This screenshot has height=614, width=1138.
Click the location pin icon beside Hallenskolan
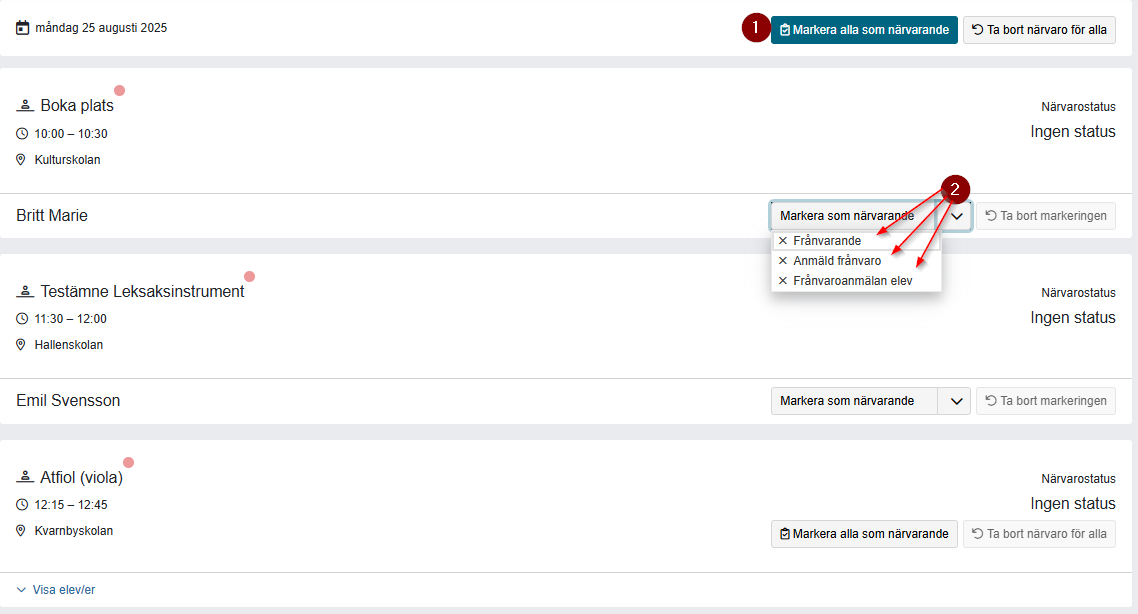(x=22, y=345)
